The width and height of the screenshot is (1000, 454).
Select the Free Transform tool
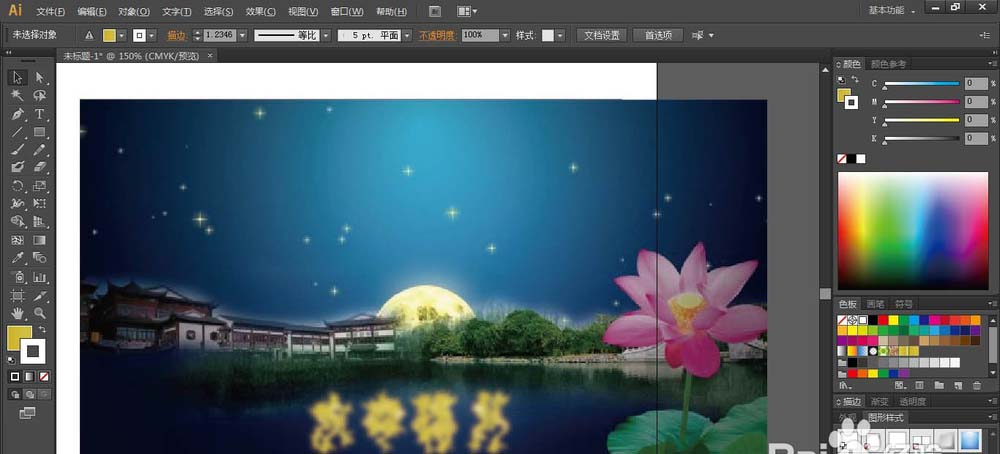(x=40, y=204)
